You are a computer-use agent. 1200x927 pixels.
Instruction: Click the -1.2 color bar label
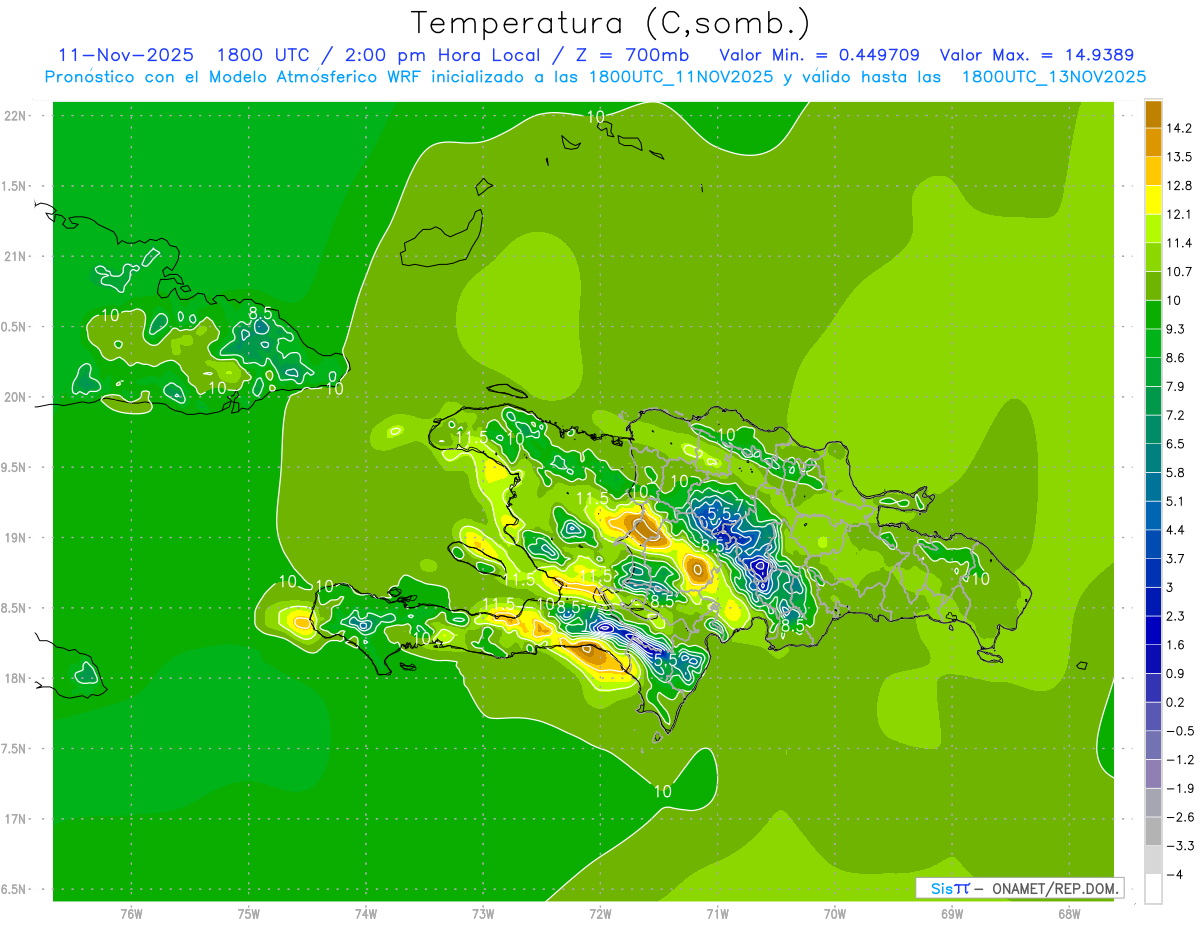pos(1179,760)
